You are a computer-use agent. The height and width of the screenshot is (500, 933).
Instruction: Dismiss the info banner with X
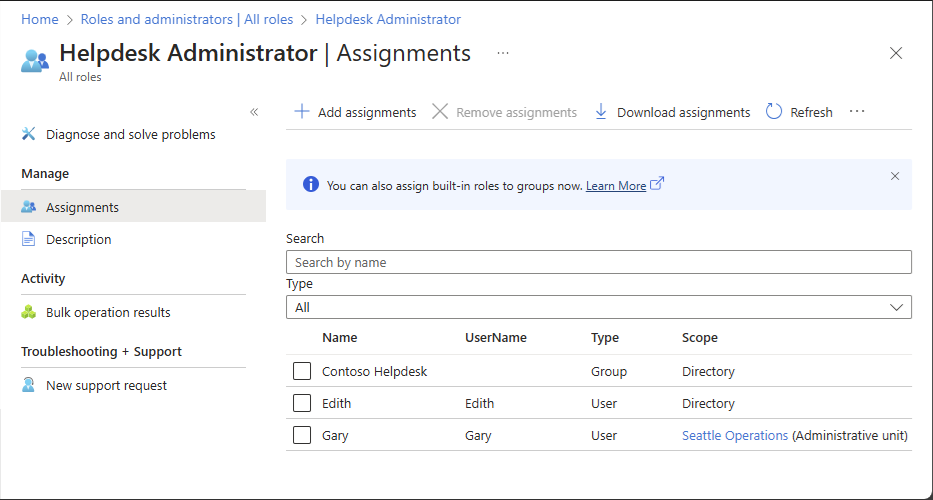[x=895, y=176]
